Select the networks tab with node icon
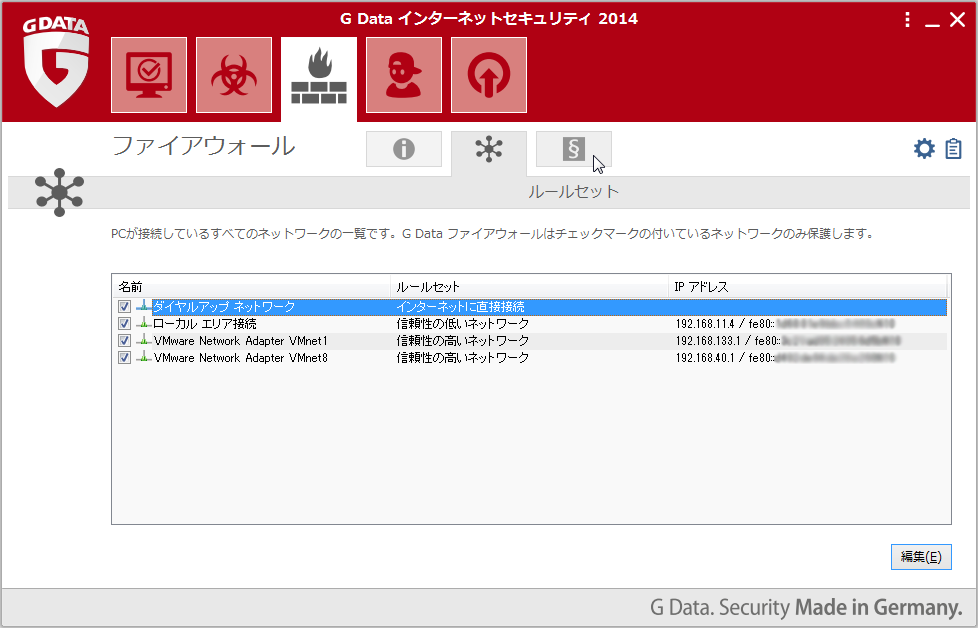Image resolution: width=978 pixels, height=628 pixels. click(489, 149)
